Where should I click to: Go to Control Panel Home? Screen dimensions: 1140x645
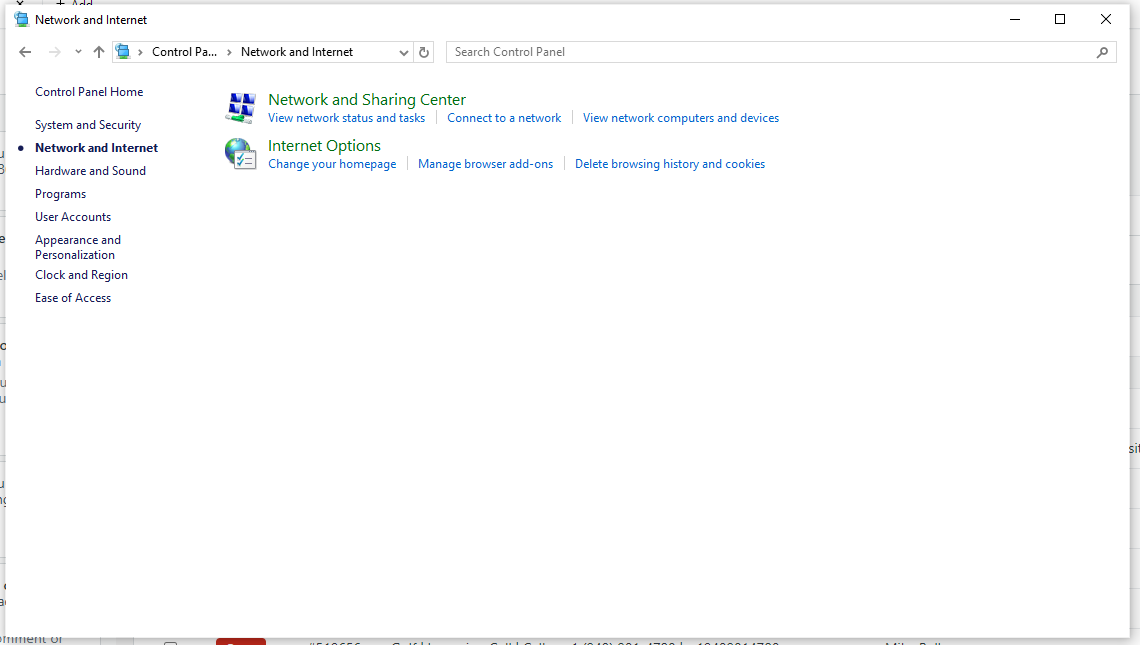tap(89, 92)
